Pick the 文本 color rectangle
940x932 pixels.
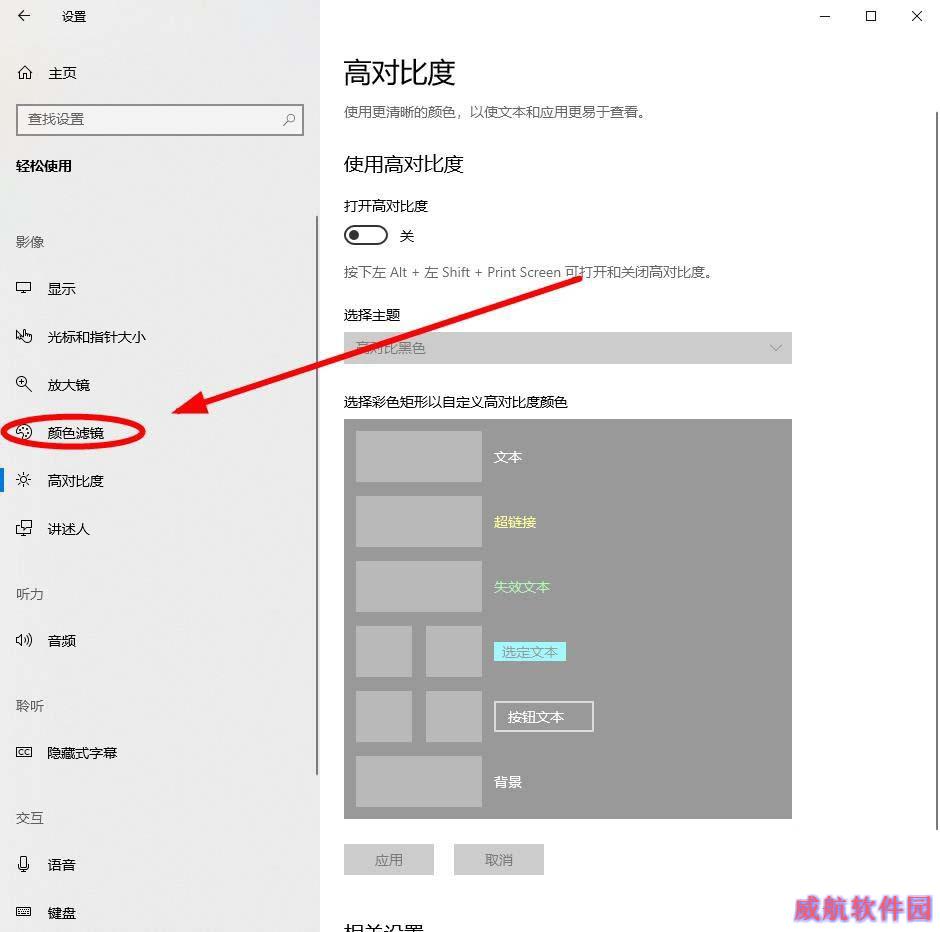[418, 456]
